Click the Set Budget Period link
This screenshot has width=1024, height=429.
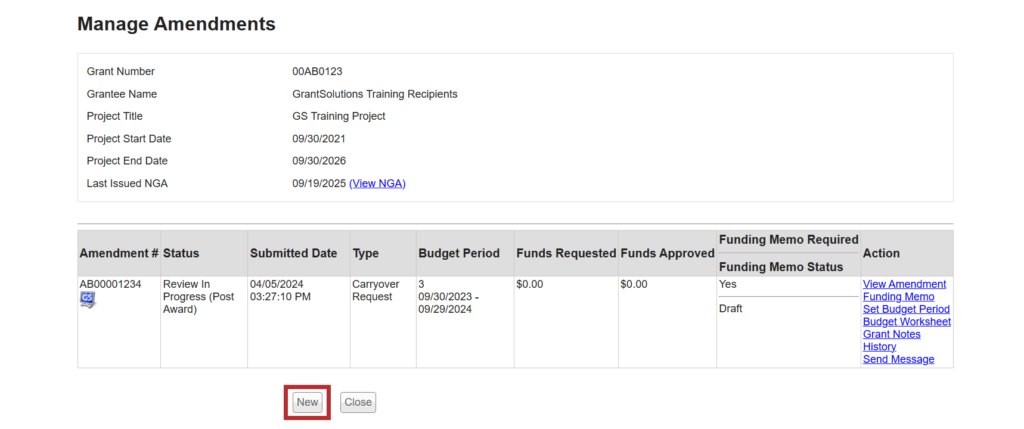click(x=906, y=309)
